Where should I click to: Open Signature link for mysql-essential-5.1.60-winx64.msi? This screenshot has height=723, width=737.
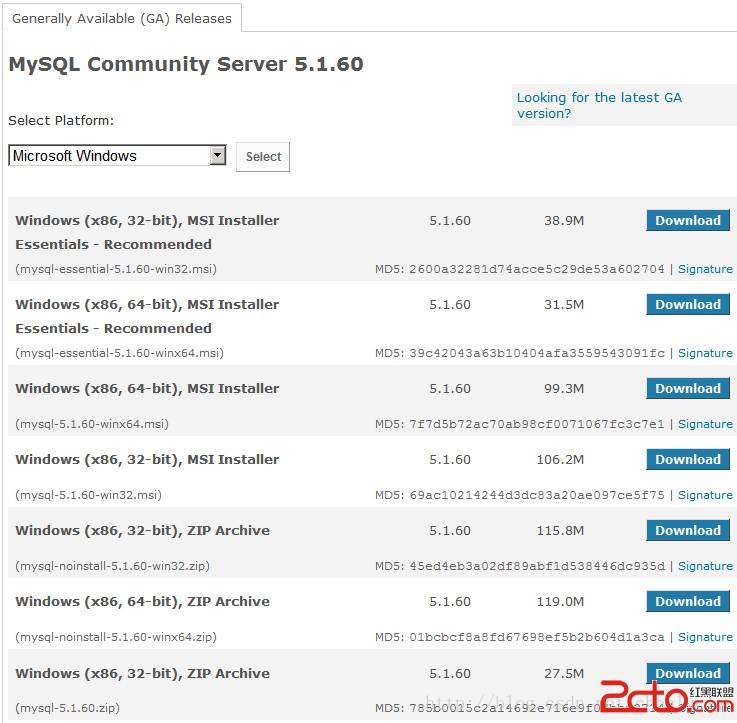[x=705, y=353]
